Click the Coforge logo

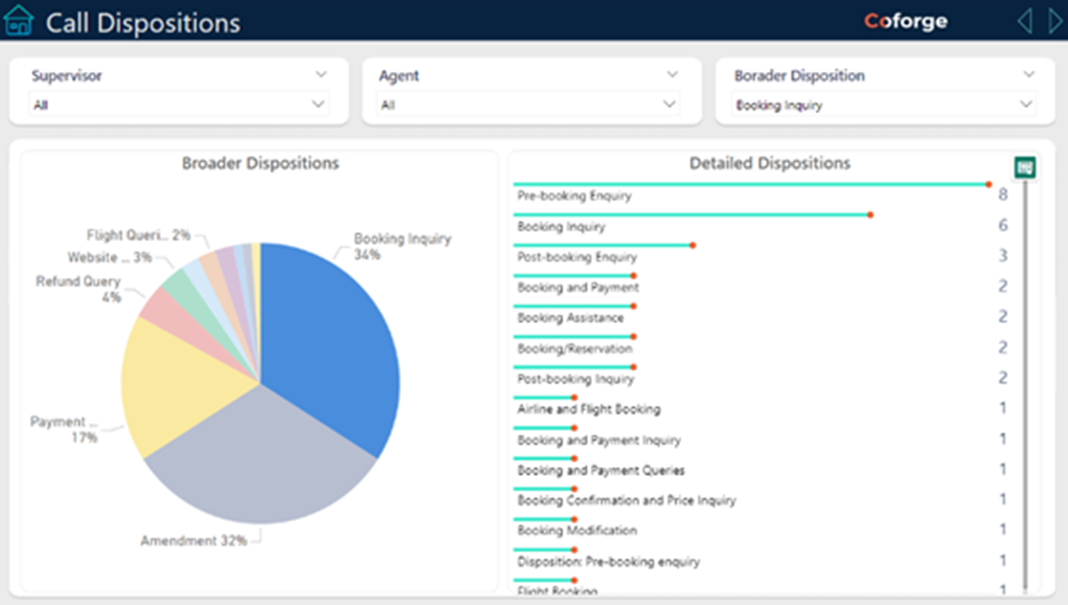905,21
